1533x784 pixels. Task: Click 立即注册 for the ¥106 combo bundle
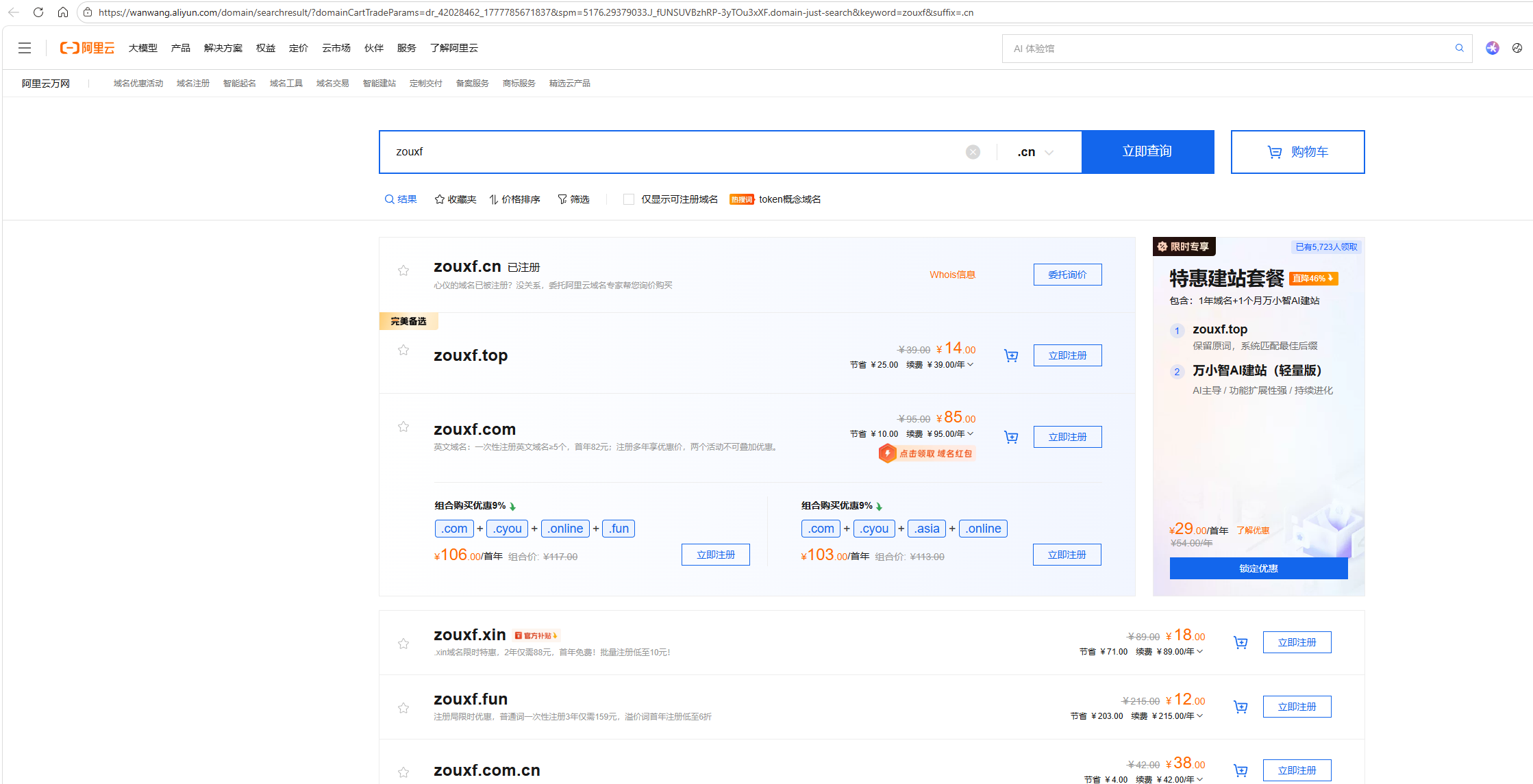716,555
